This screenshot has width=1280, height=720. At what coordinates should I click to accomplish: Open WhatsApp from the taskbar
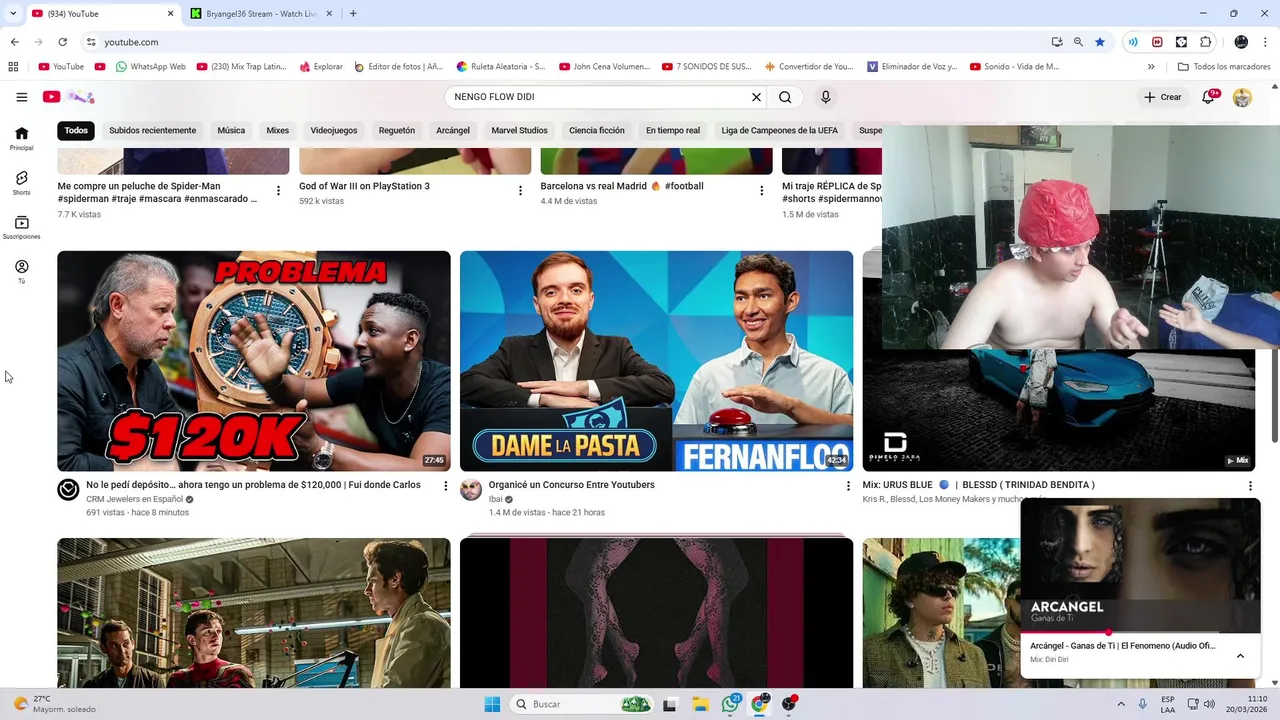click(730, 704)
